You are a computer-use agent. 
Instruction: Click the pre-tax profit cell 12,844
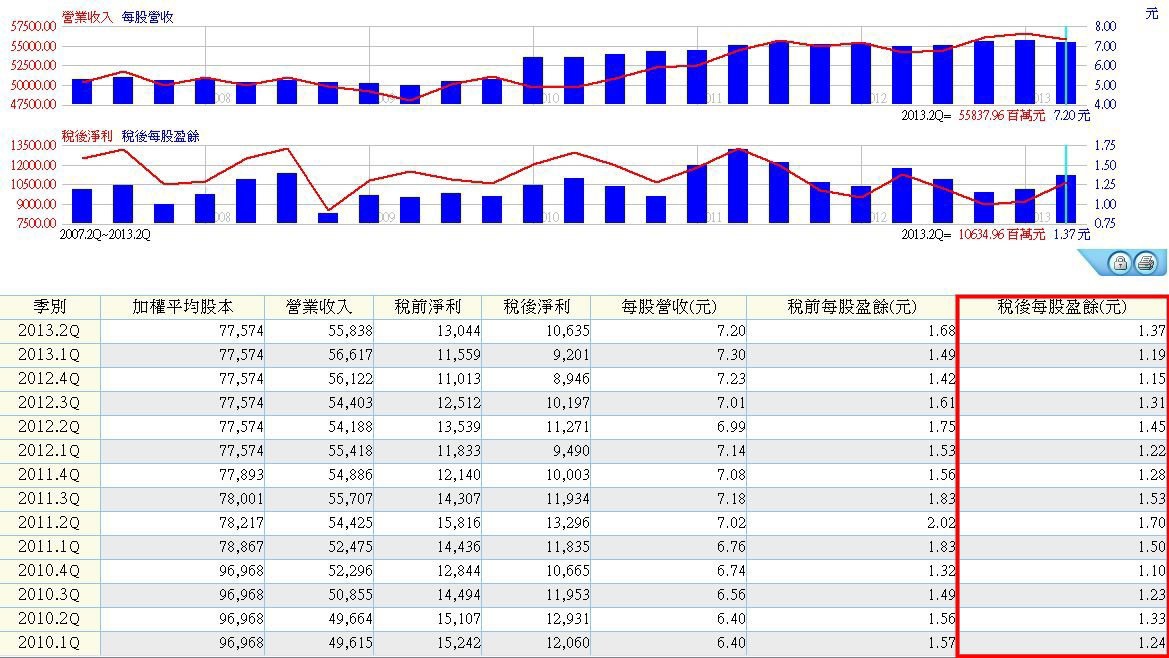(x=428, y=570)
